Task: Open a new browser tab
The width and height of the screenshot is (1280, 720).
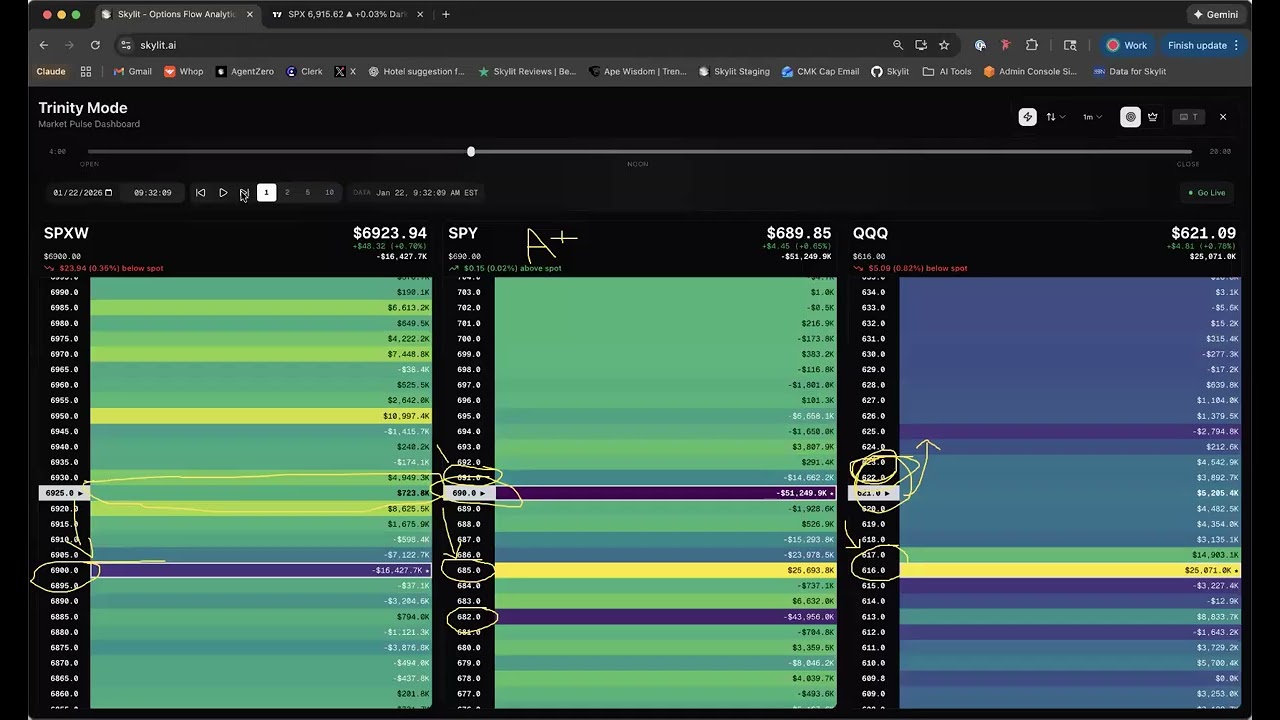Action: coord(446,15)
